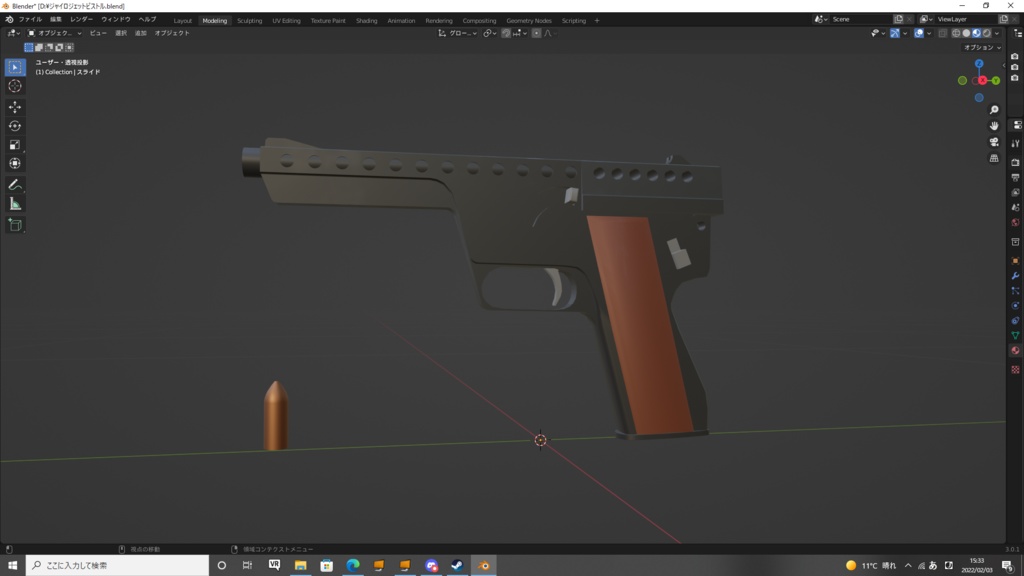Image resolution: width=1024 pixels, height=576 pixels.
Task: Select the Annotate pencil tool
Action: [15, 185]
